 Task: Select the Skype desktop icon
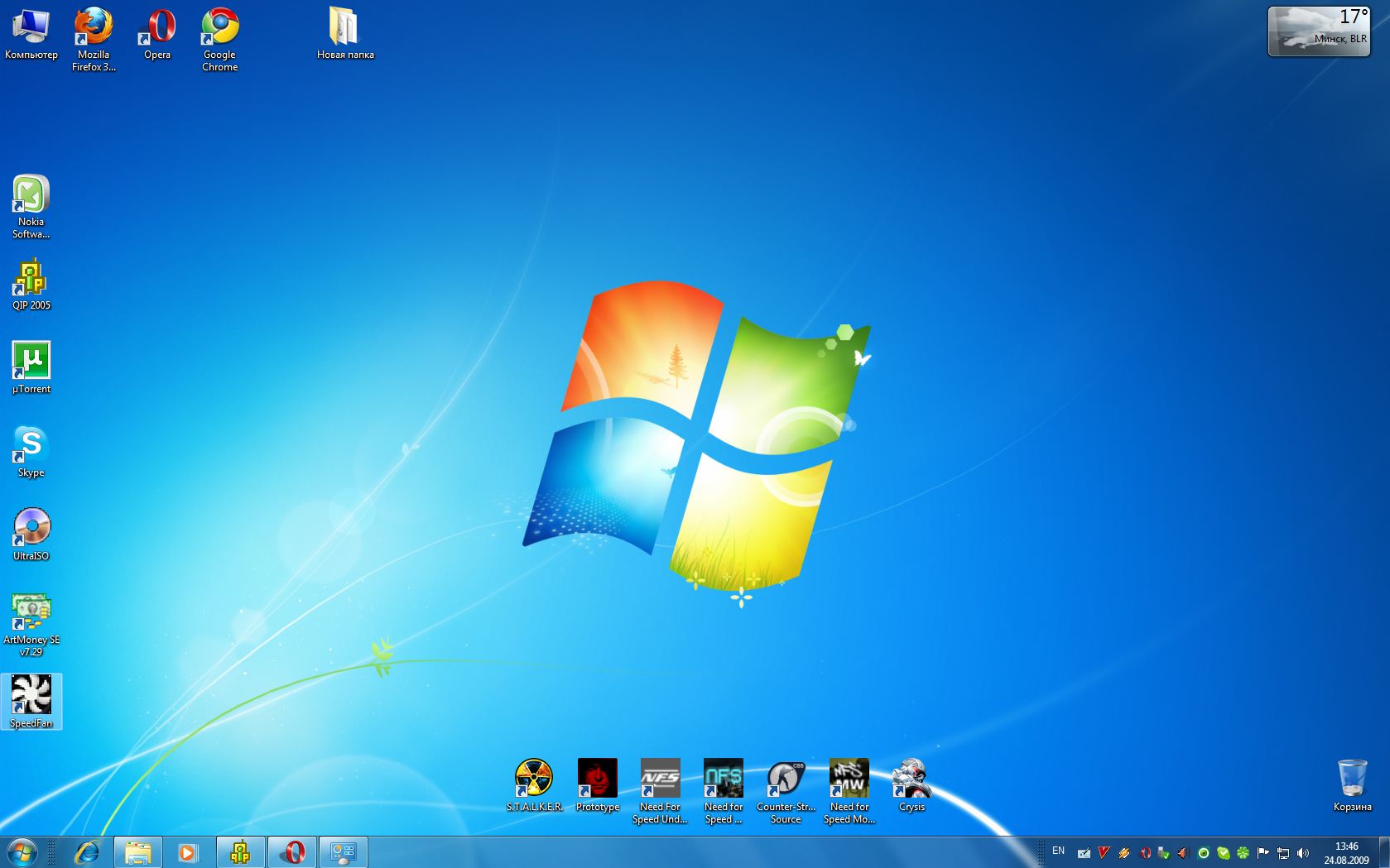(31, 445)
